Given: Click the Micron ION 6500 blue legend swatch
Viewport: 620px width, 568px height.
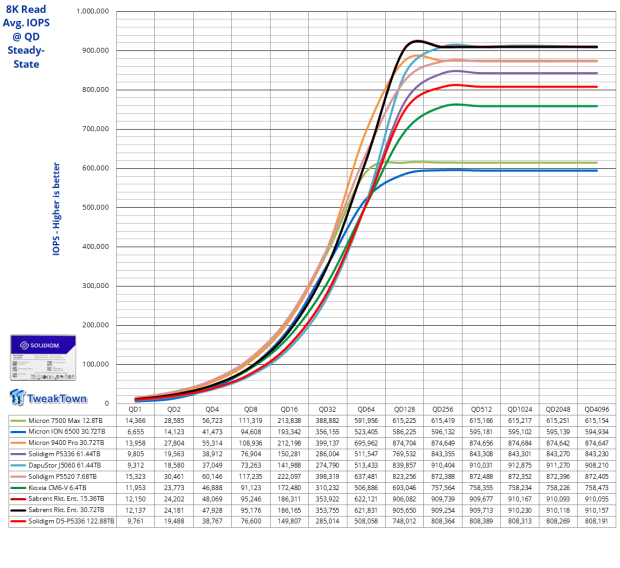Looking at the screenshot, I should (18, 432).
